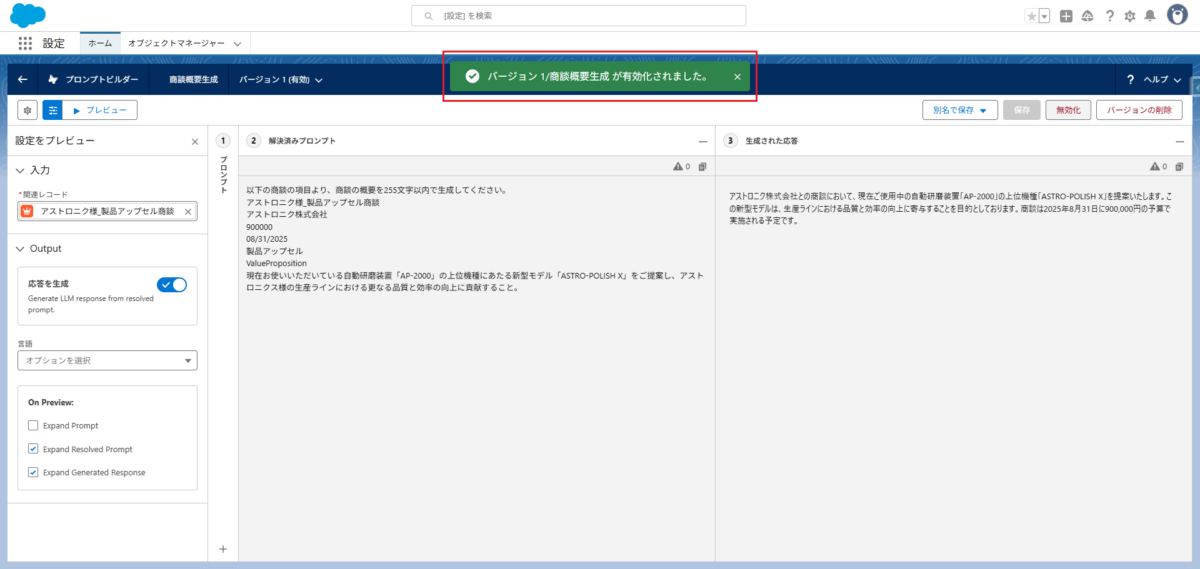Viewport: 1200px width, 569px height.
Task: Uncheck Expand Resolved Prompt checkbox
Action: pos(34,449)
